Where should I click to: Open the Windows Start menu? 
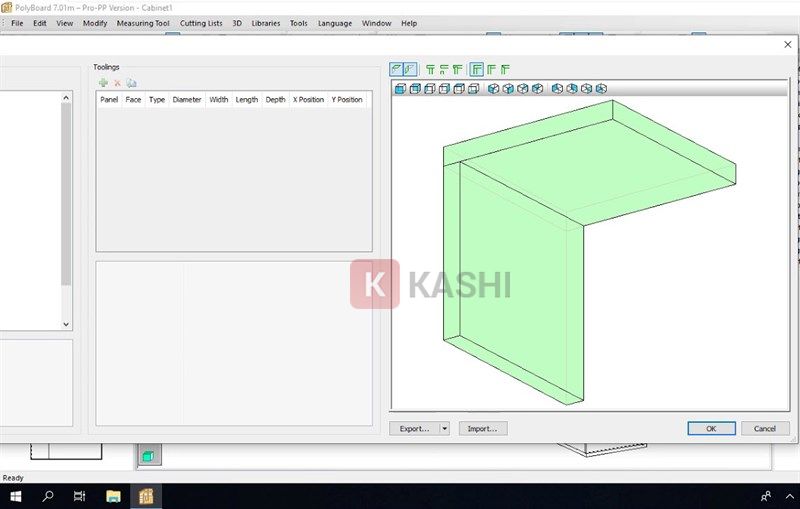(16, 496)
